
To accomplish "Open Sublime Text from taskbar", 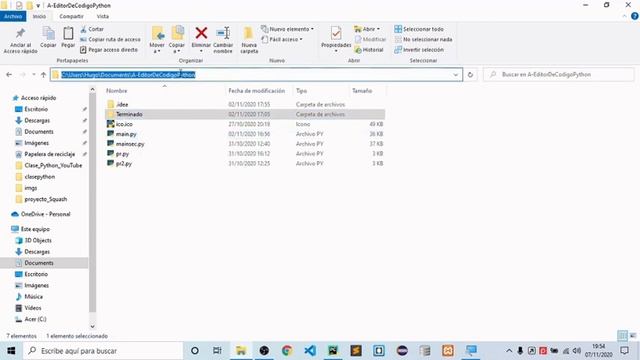I will point(356,351).
